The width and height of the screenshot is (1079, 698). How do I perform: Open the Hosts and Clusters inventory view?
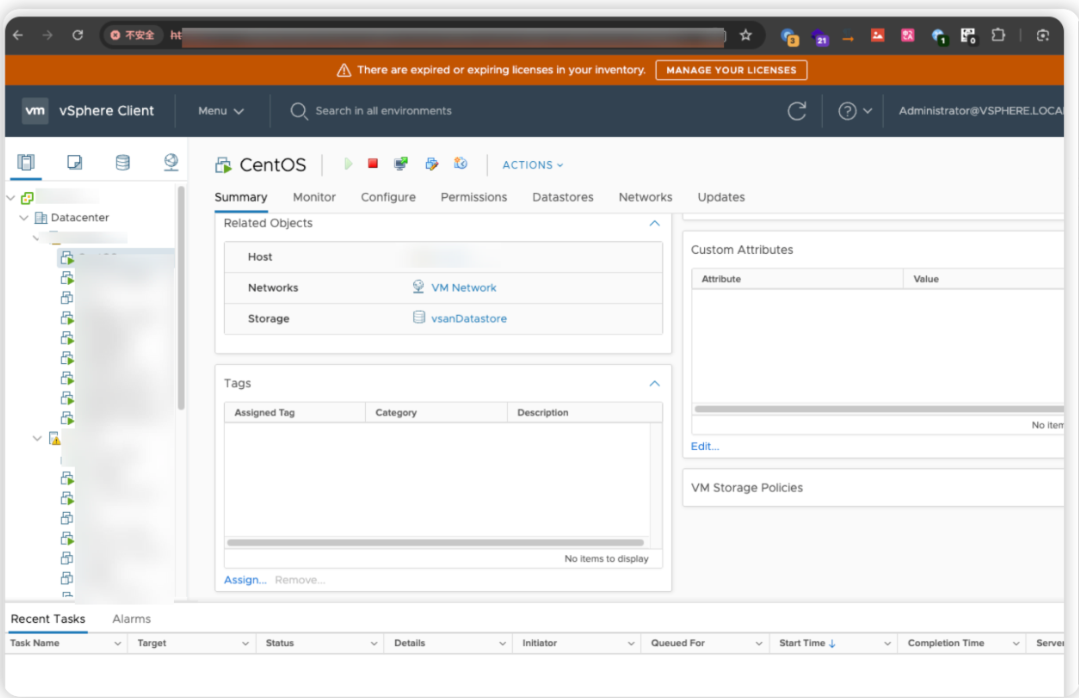[26, 162]
